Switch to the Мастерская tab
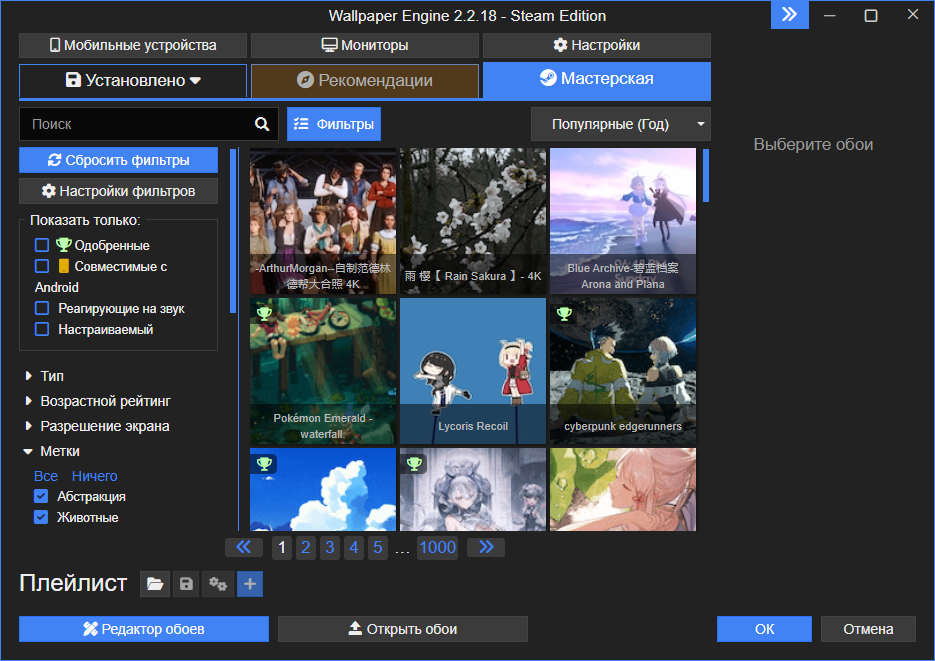This screenshot has width=935, height=661. (x=597, y=80)
